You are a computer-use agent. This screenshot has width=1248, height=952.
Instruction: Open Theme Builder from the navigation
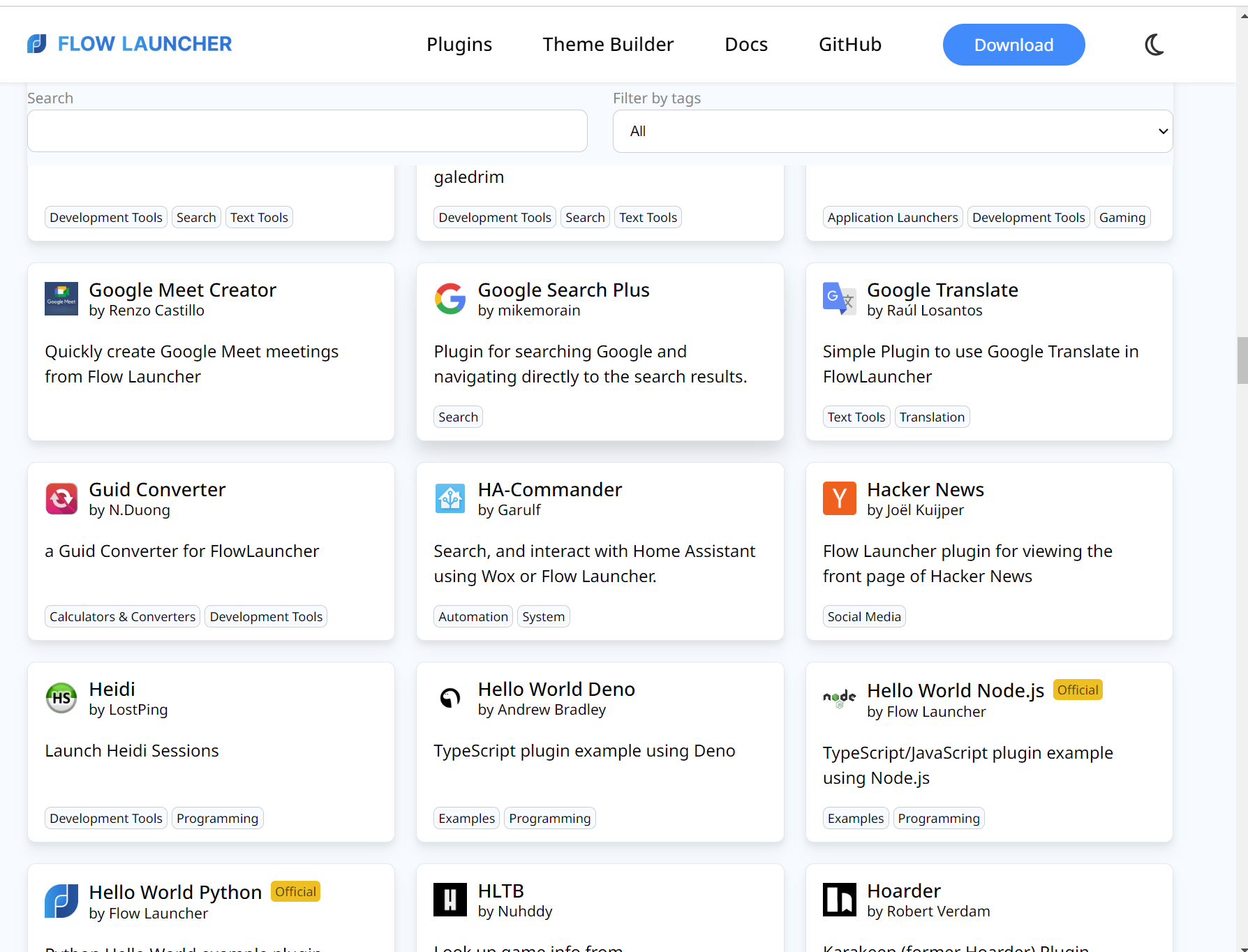pyautogui.click(x=608, y=45)
